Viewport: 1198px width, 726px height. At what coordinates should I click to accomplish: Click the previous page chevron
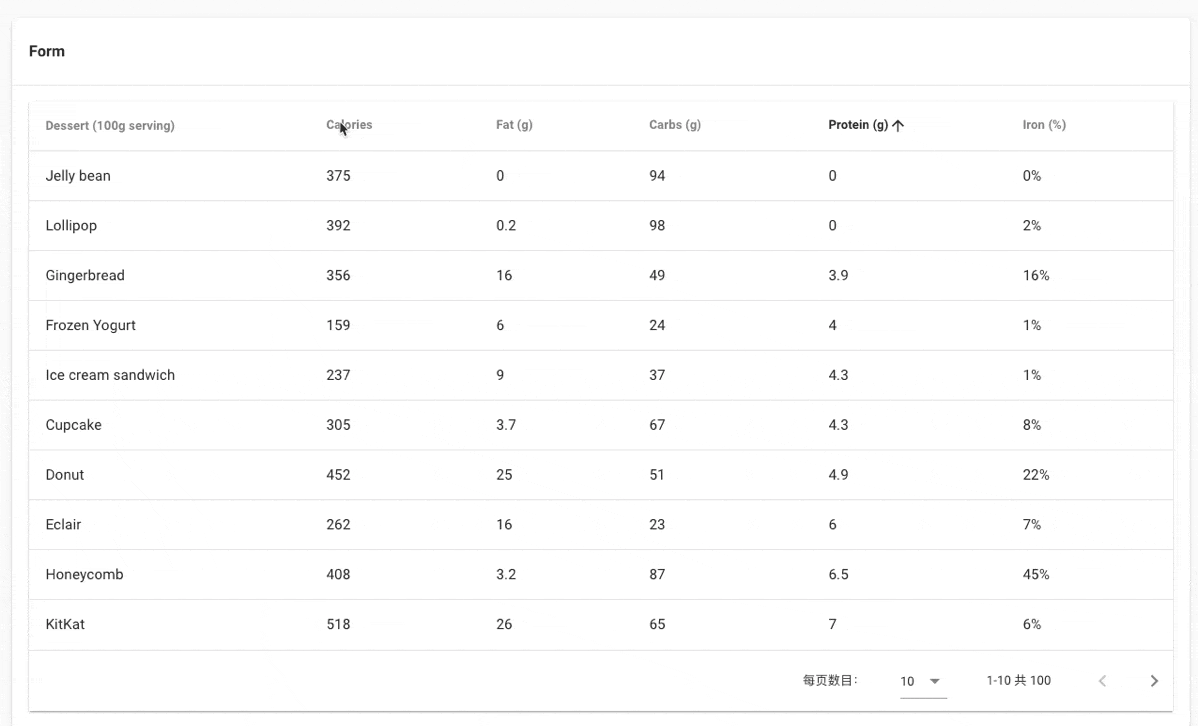pyautogui.click(x=1102, y=681)
